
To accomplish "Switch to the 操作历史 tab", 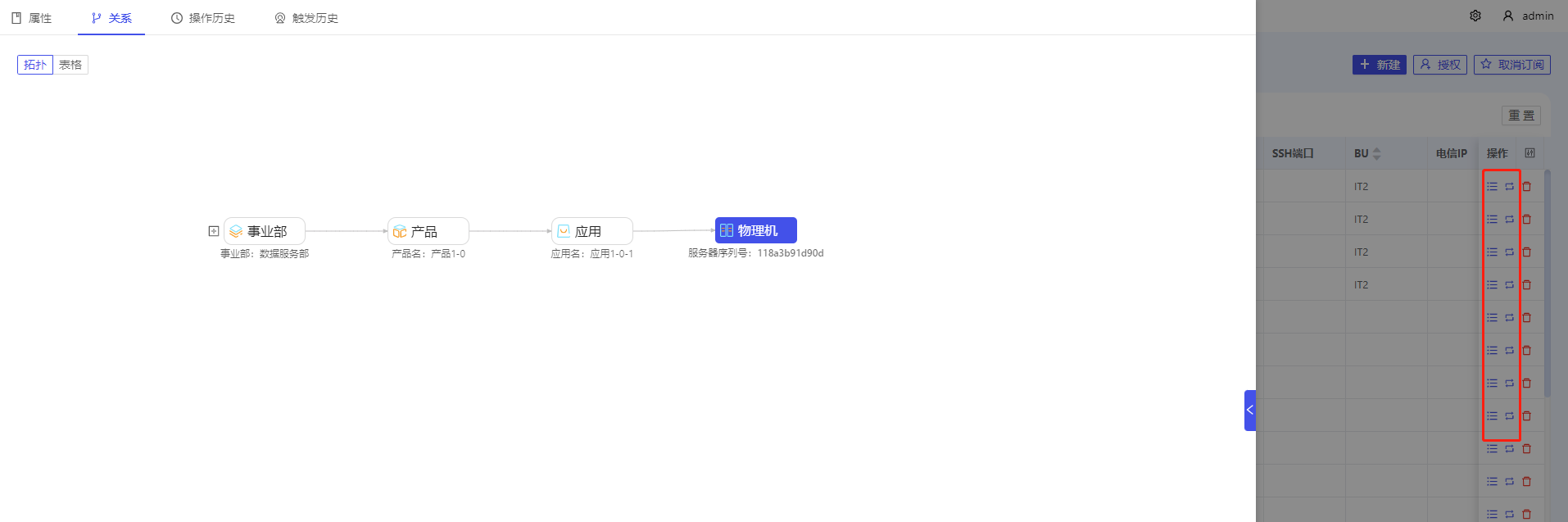I will pos(203,18).
